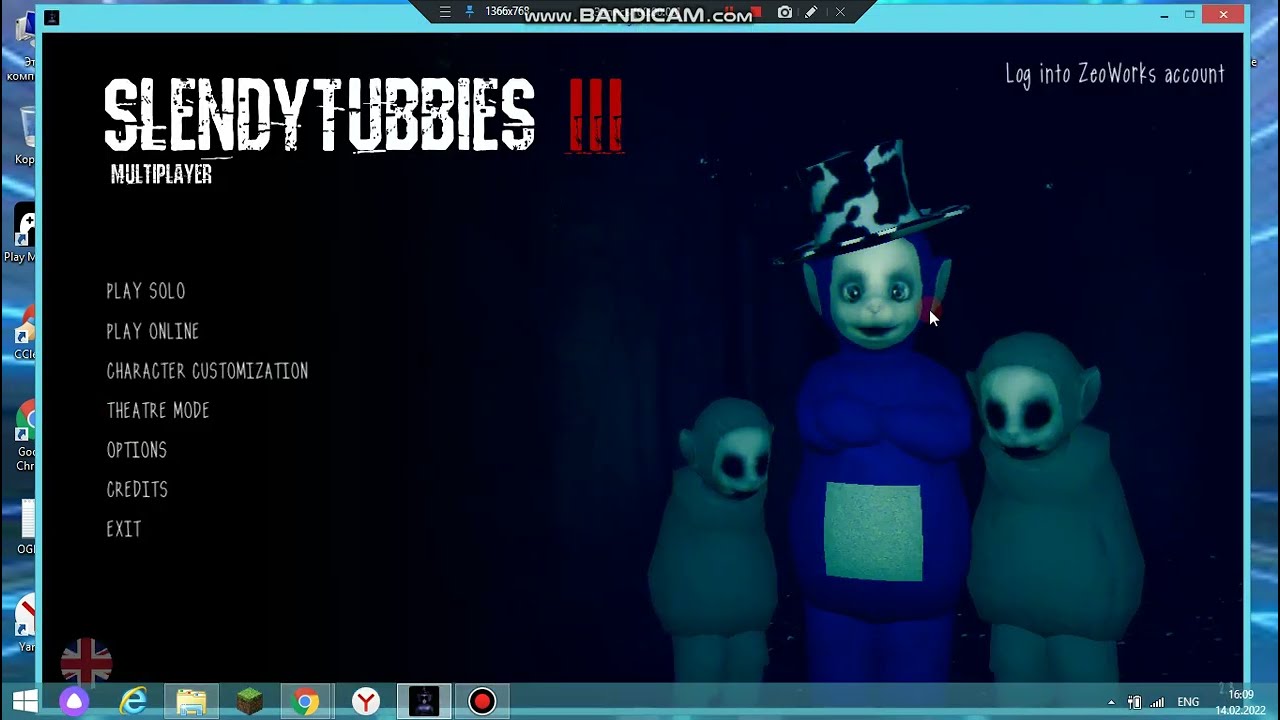Screen dimensions: 1280x720
Task: Select the Recycle Bin desktop icon
Action: click(24, 135)
